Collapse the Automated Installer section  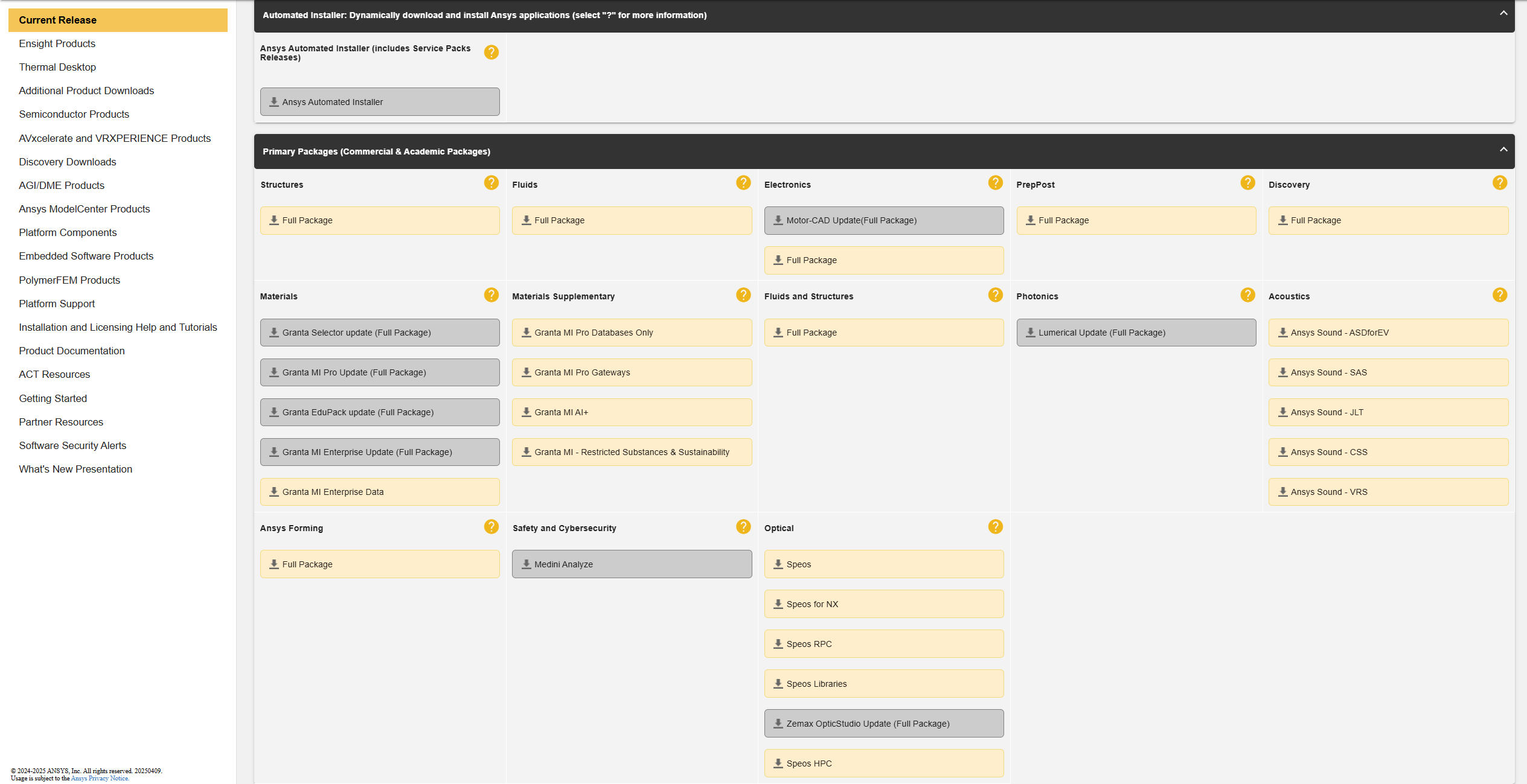[x=1503, y=13]
